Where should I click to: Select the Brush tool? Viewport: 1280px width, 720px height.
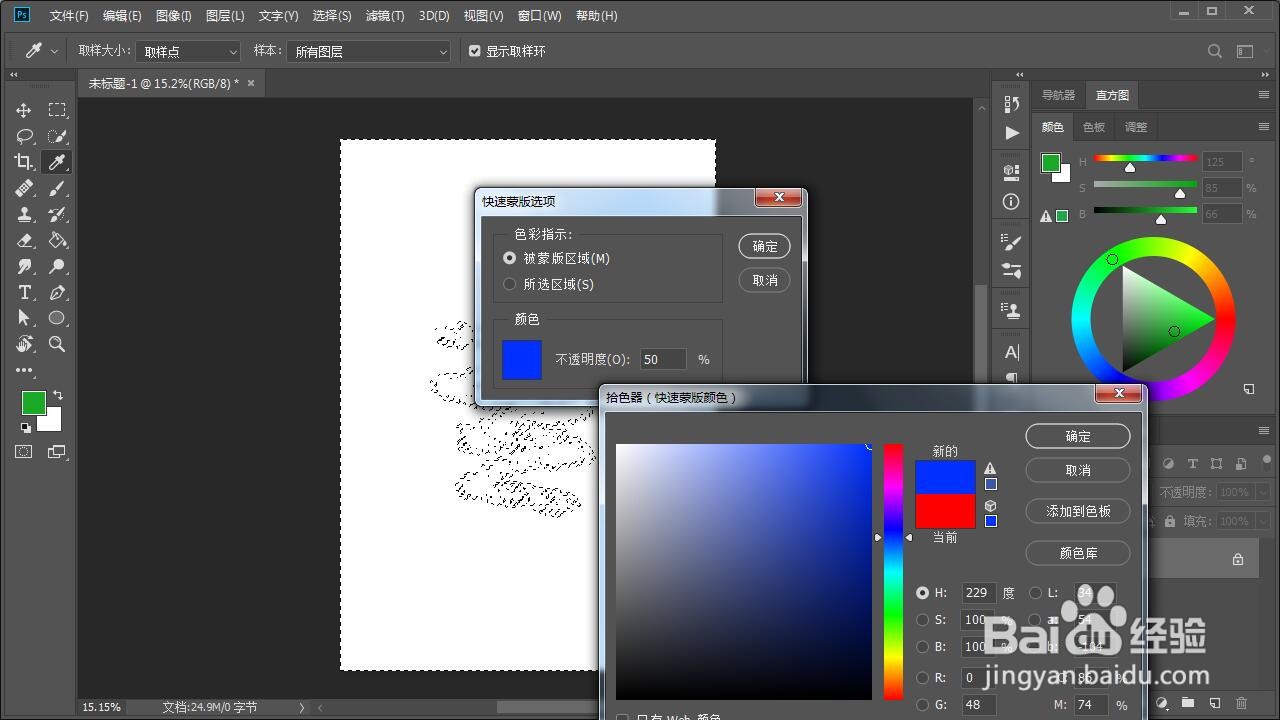57,188
